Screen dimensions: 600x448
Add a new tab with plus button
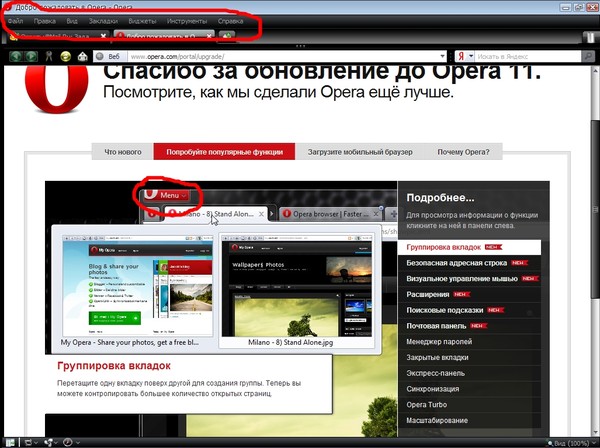click(227, 36)
